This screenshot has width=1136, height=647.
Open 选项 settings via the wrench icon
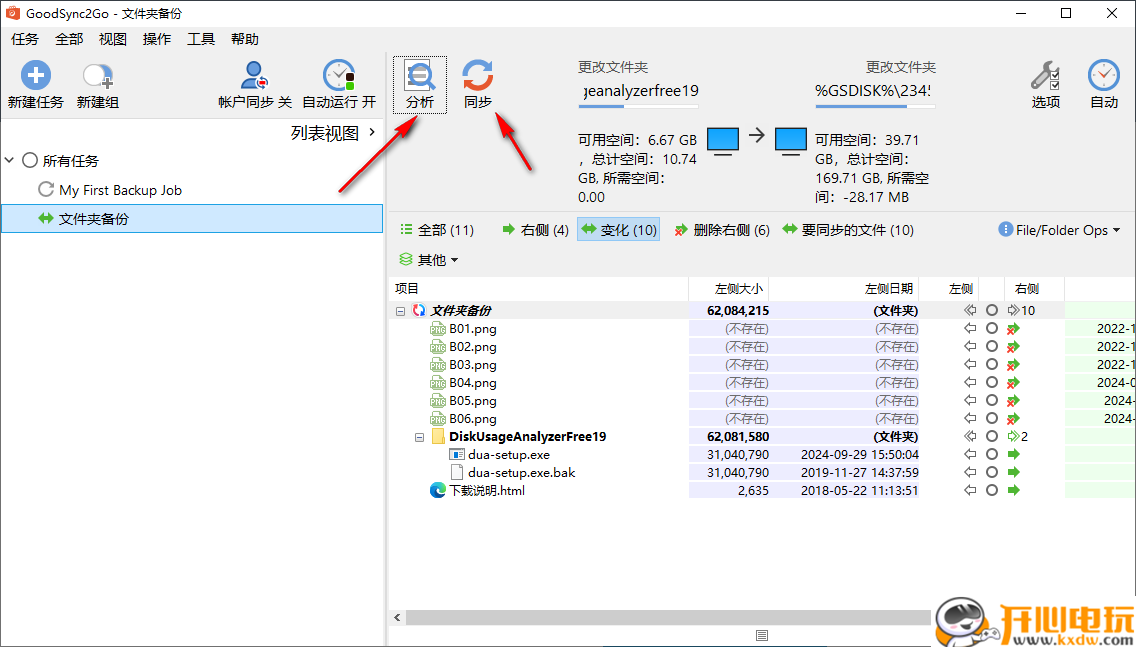1045,83
